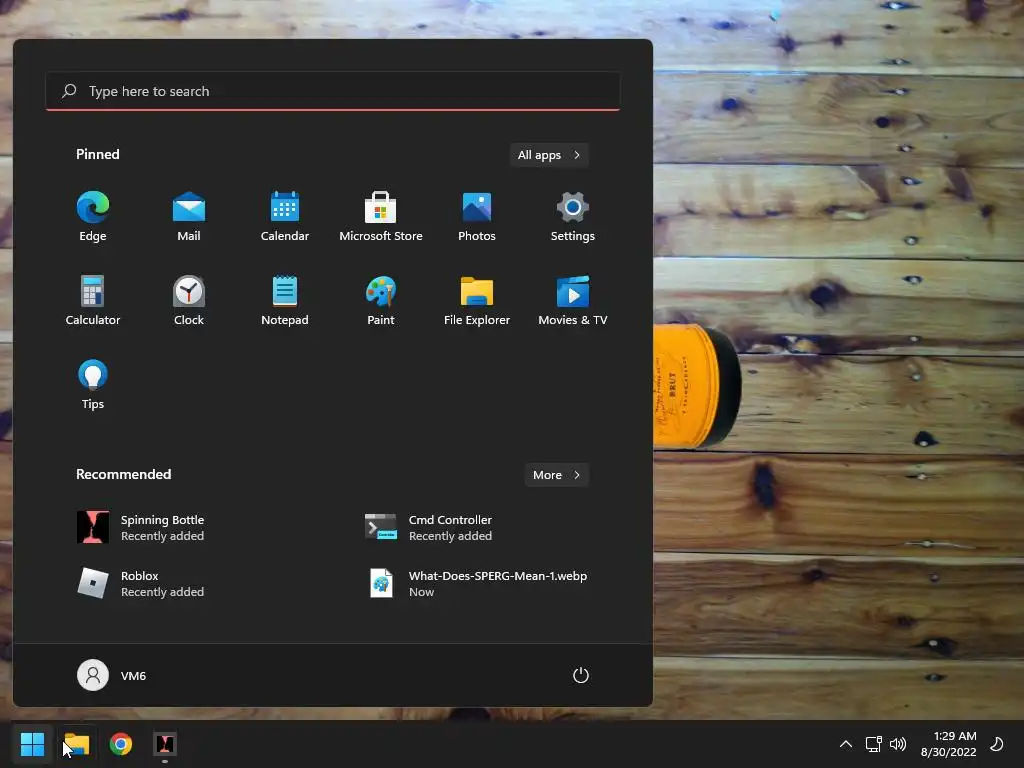1024x768 pixels.
Task: Switch to Spinning Bottle on the taskbar
Action: 165,744
